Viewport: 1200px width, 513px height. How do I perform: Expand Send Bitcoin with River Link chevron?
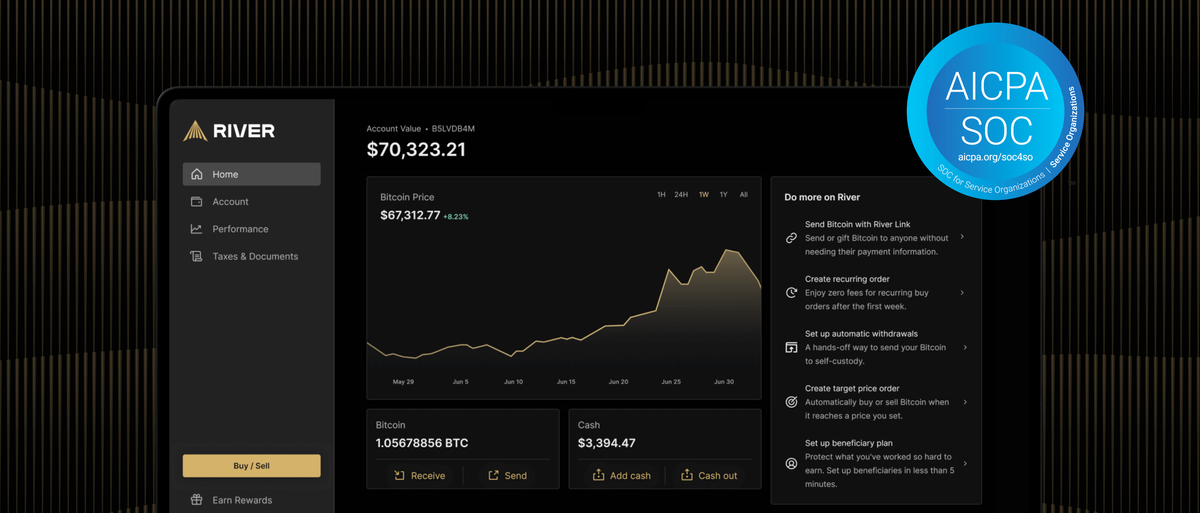962,238
